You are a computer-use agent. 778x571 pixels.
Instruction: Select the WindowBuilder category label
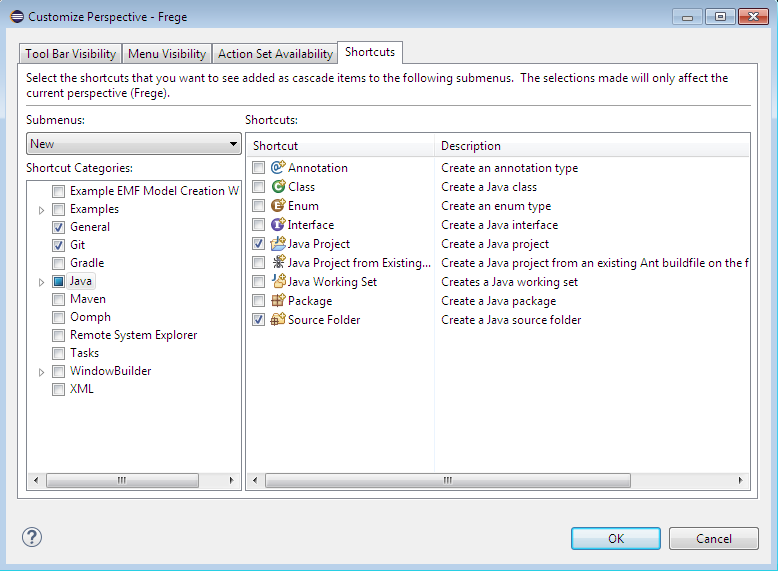(x=111, y=371)
